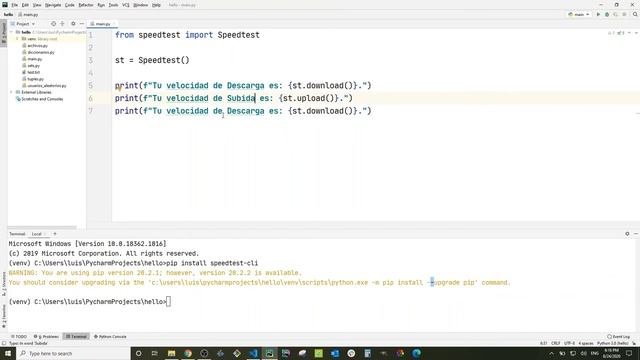
Task: Click the Select Opened File locate icon
Action: click(x=53, y=24)
